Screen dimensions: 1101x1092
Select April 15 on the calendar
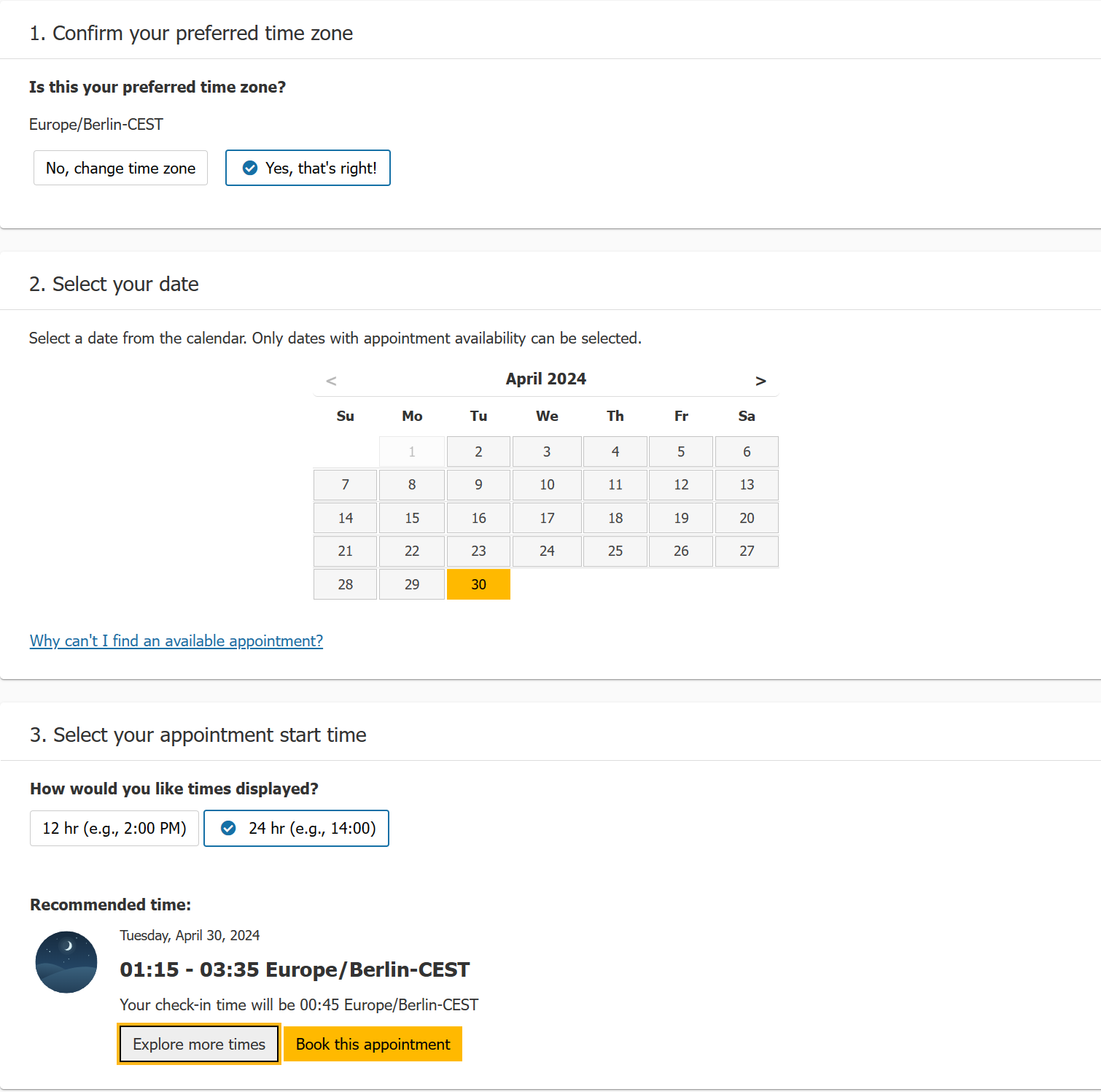click(x=411, y=518)
